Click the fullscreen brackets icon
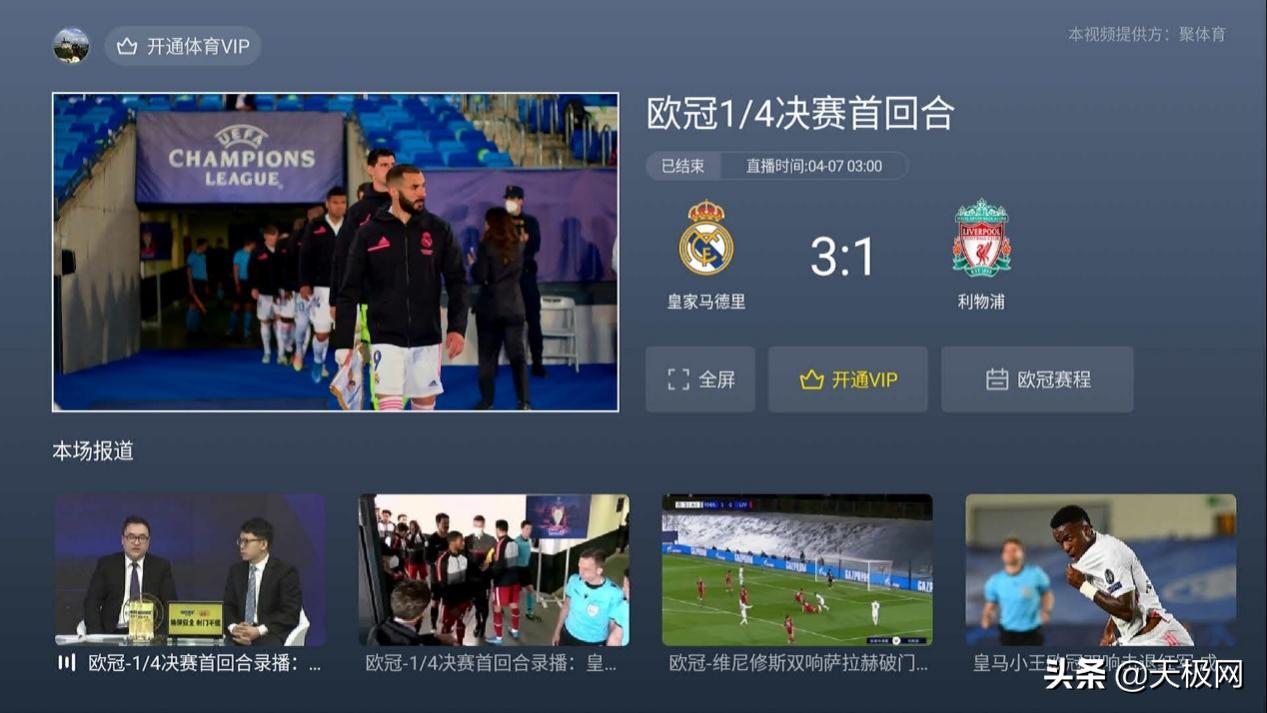The height and width of the screenshot is (713, 1267). click(679, 379)
